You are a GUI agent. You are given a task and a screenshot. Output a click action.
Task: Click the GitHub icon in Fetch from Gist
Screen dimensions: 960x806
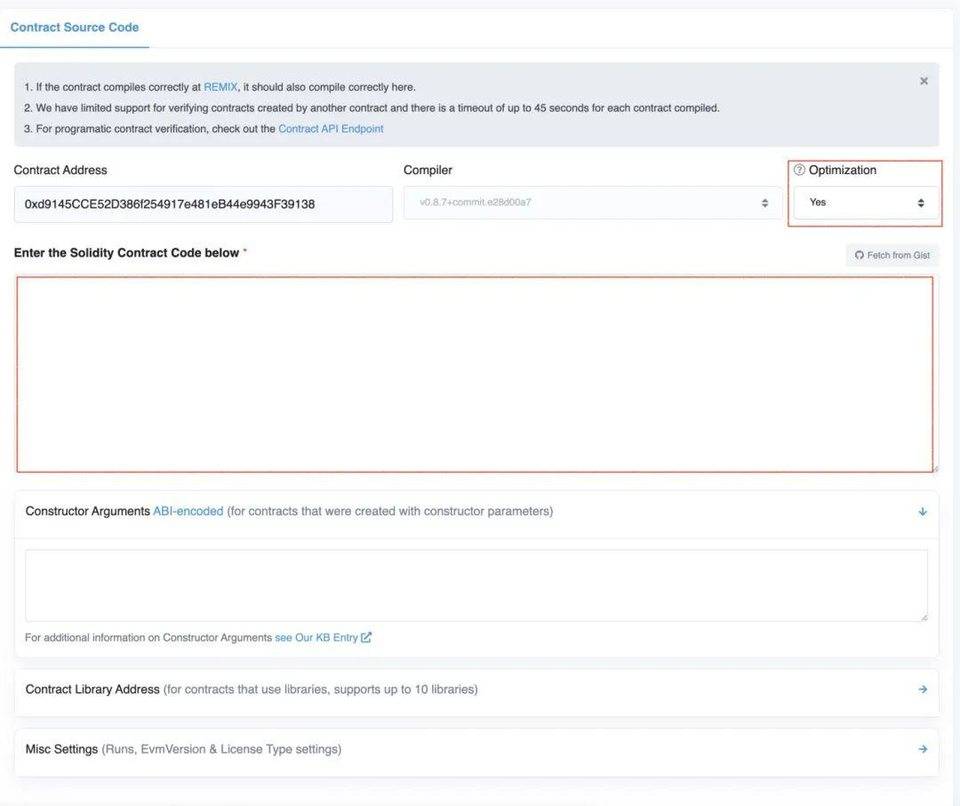[859, 255]
